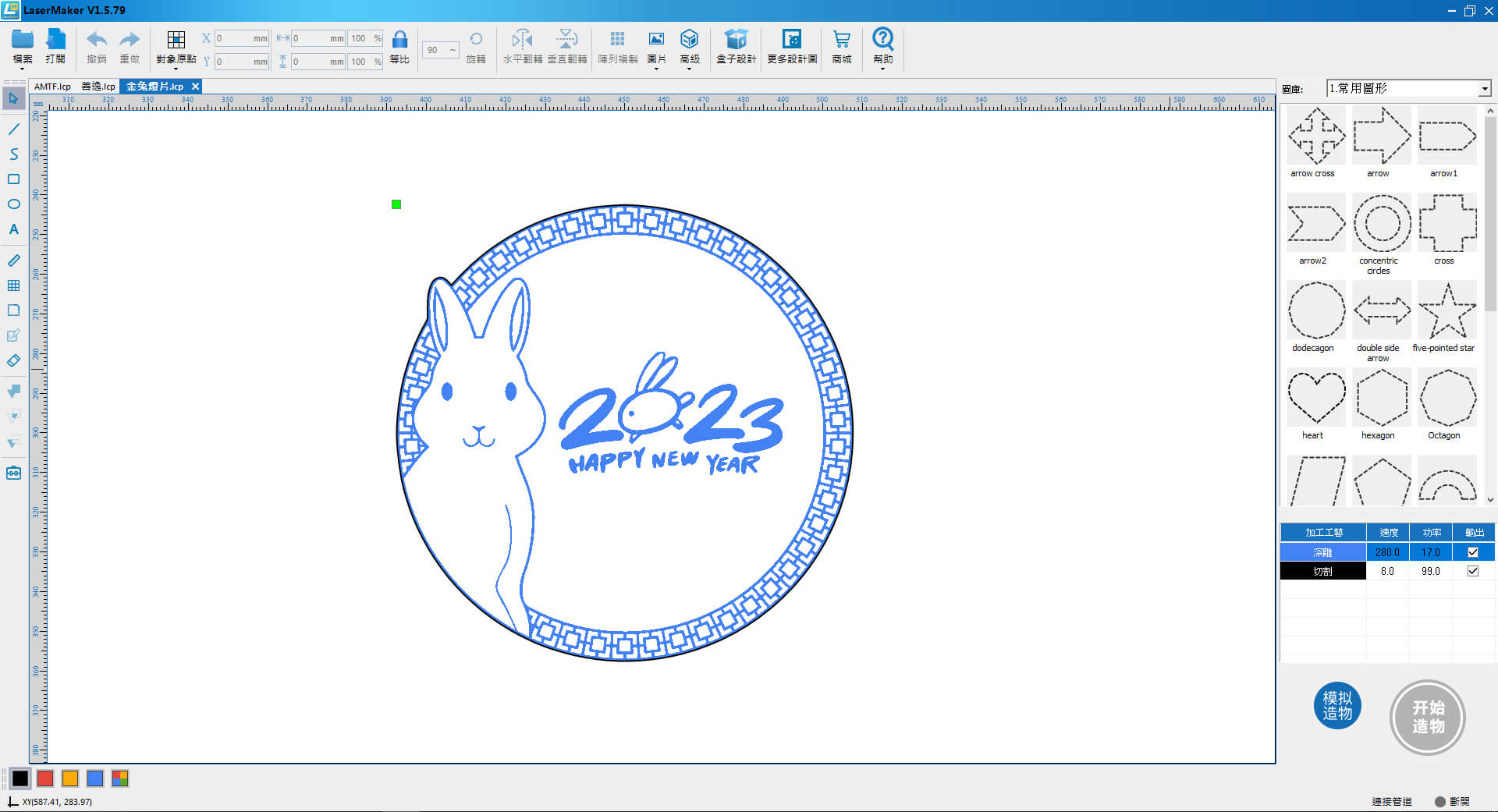Open the box design tool
Image resolution: width=1498 pixels, height=812 pixels.
[736, 40]
